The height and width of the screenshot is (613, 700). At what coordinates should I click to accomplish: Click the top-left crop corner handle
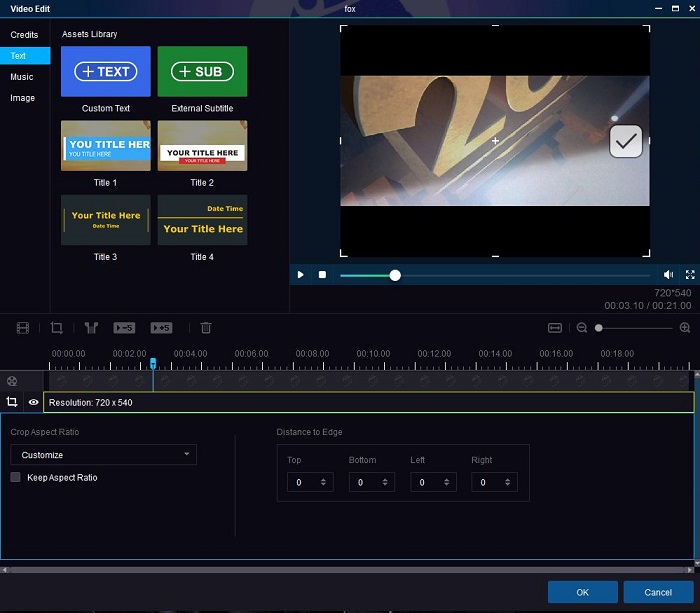click(x=343, y=28)
